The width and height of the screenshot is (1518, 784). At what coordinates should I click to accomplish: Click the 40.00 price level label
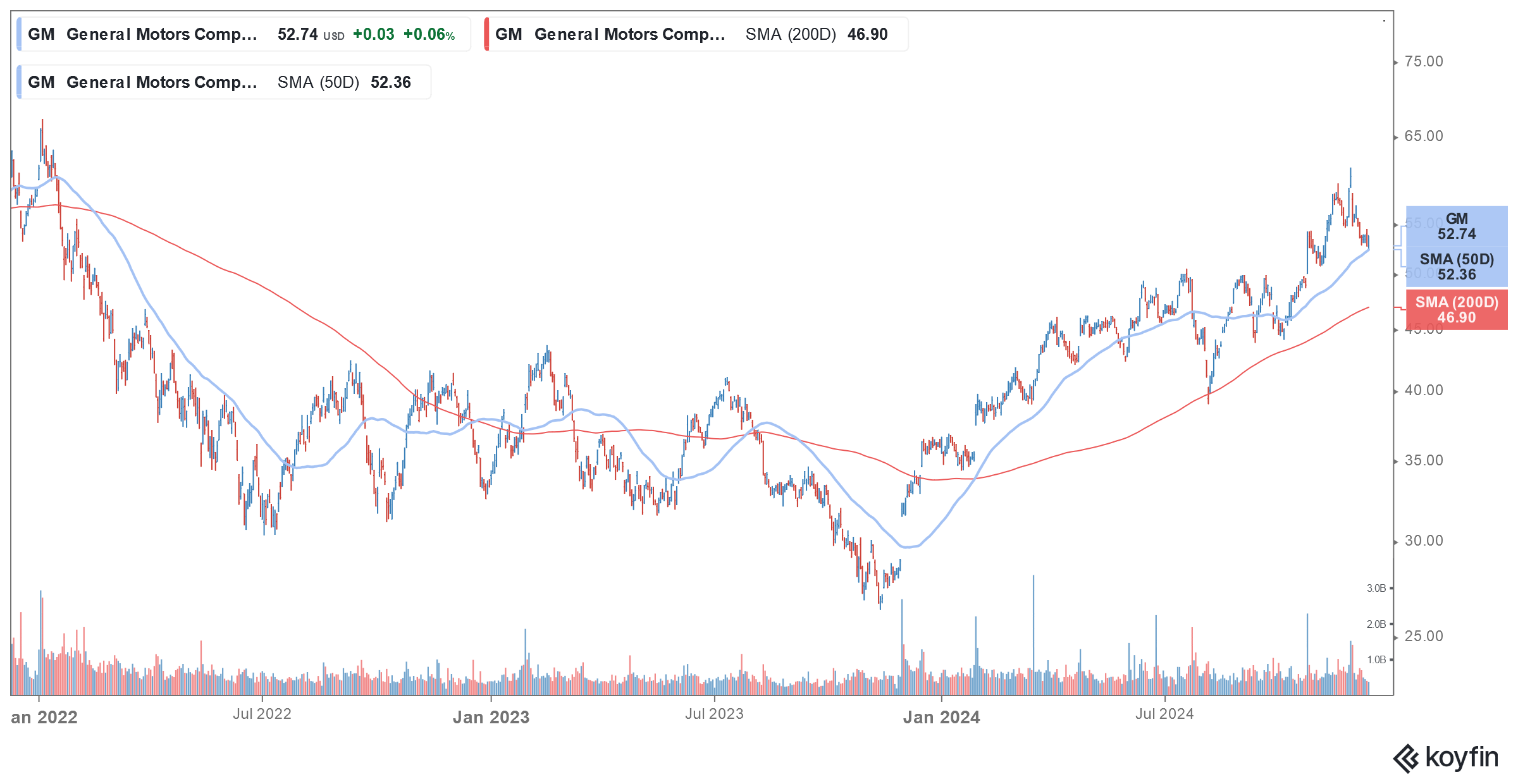pyautogui.click(x=1424, y=390)
